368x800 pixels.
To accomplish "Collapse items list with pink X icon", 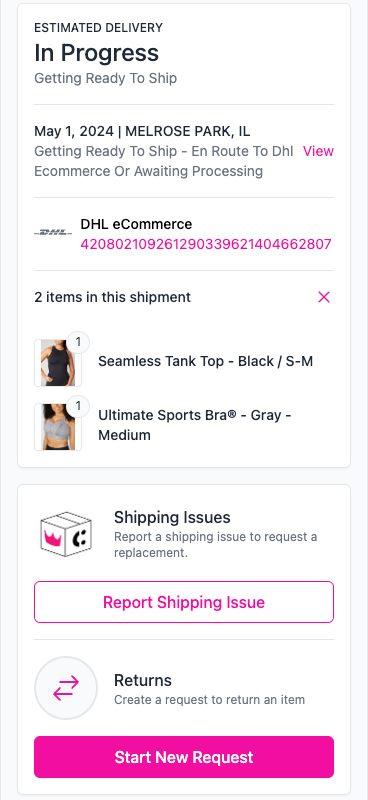I will (x=324, y=297).
